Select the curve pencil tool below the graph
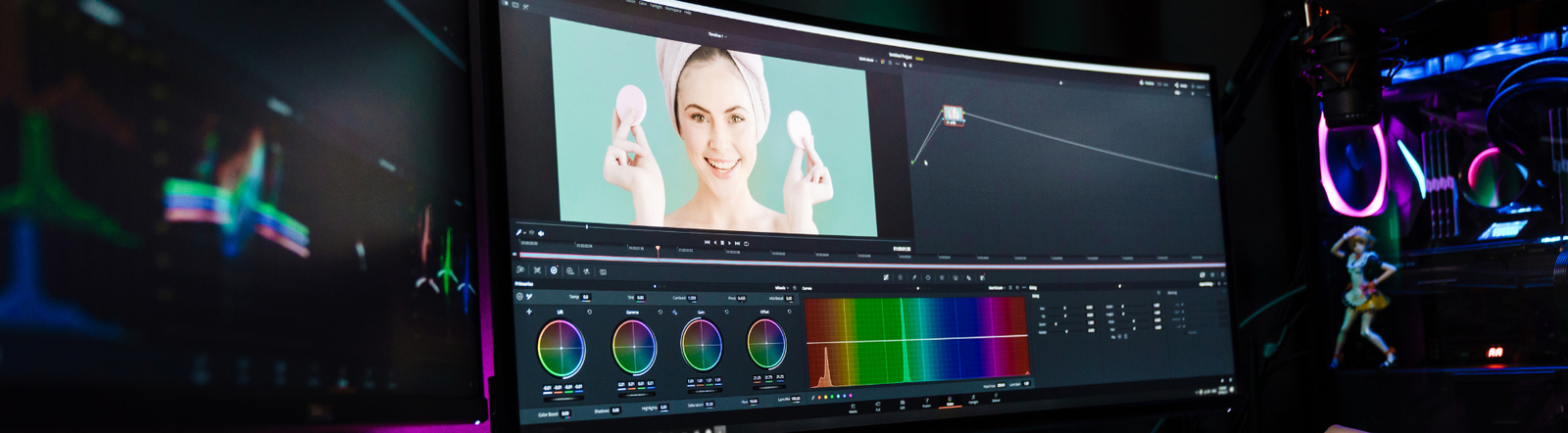The height and width of the screenshot is (433, 1568). tap(813, 397)
